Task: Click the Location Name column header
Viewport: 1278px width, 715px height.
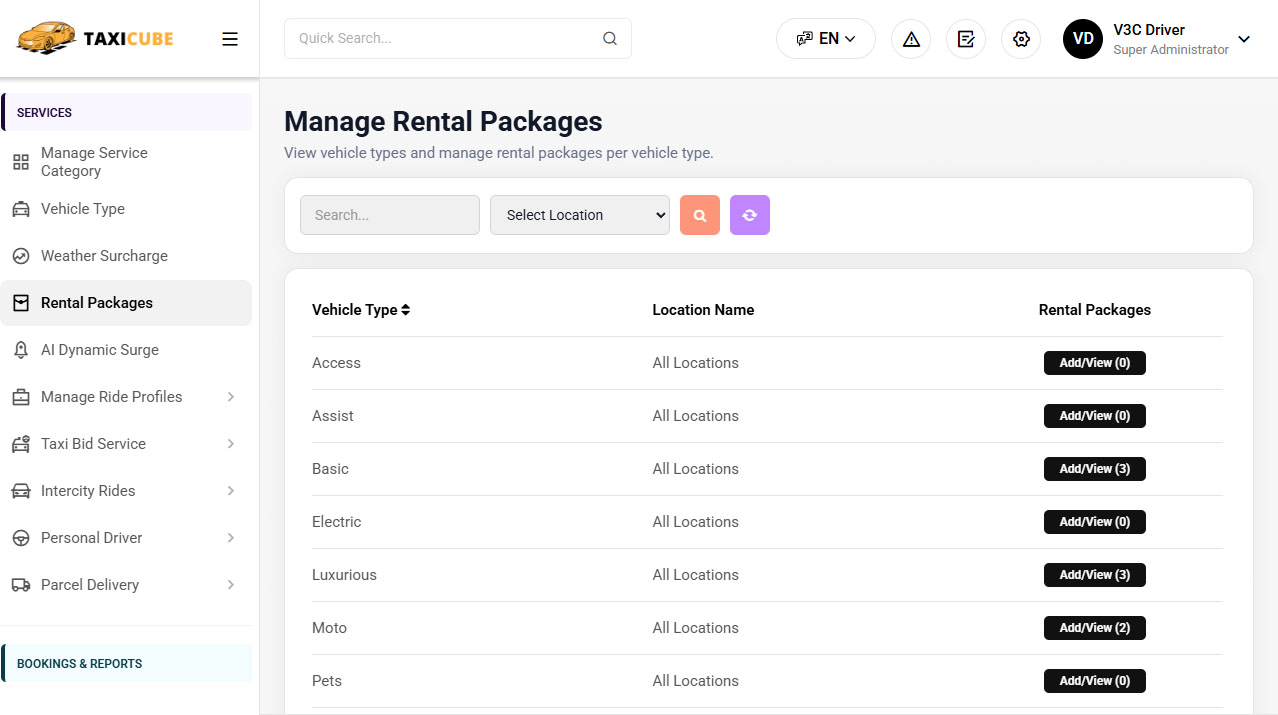Action: [x=703, y=310]
